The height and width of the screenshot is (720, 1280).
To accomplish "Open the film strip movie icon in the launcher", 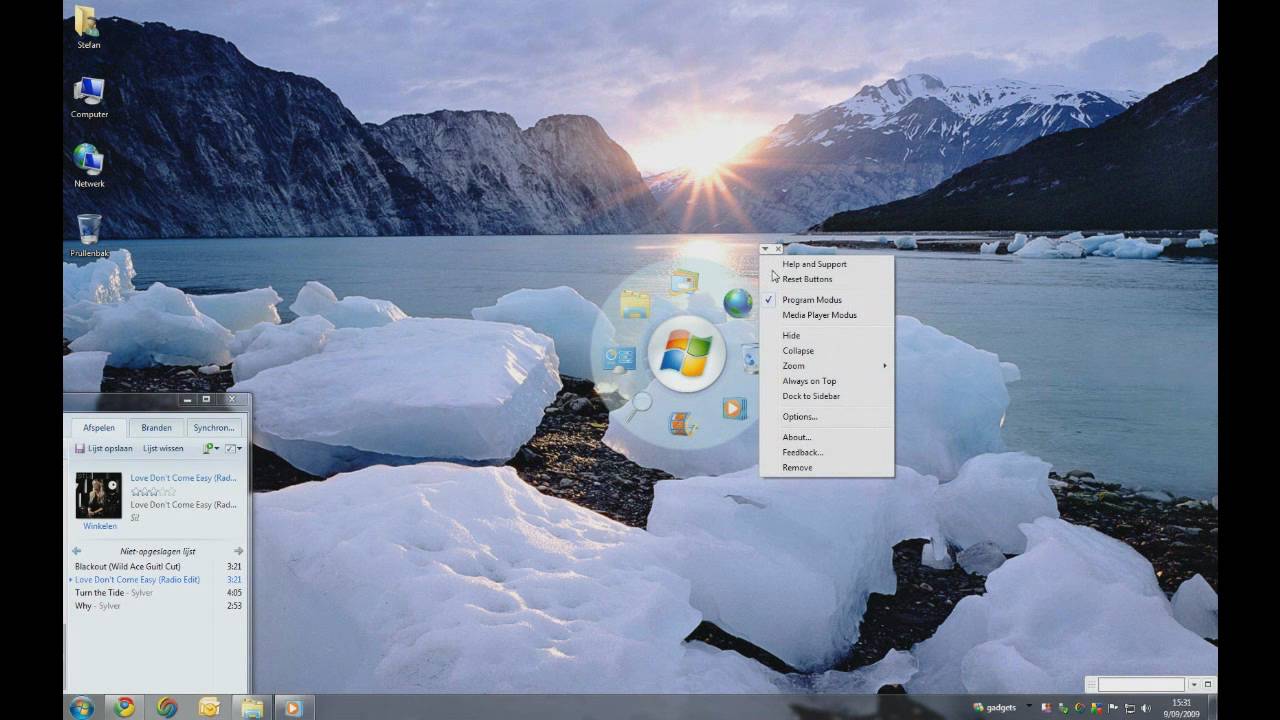I will (683, 424).
